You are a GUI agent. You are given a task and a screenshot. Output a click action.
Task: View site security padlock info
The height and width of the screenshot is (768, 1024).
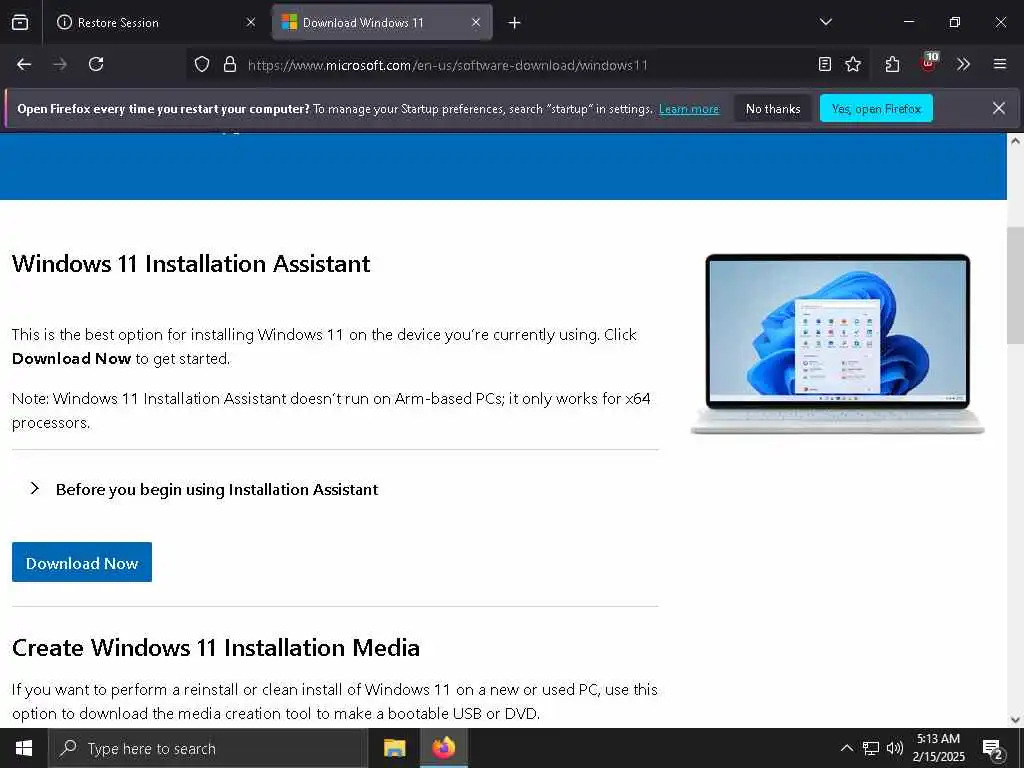pyautogui.click(x=229, y=64)
